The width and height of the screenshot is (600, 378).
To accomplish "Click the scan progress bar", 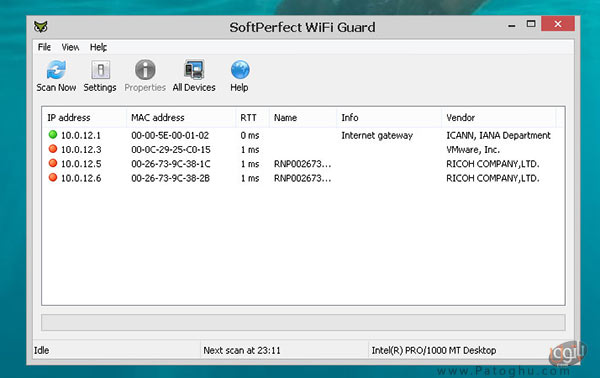I will pyautogui.click(x=303, y=323).
